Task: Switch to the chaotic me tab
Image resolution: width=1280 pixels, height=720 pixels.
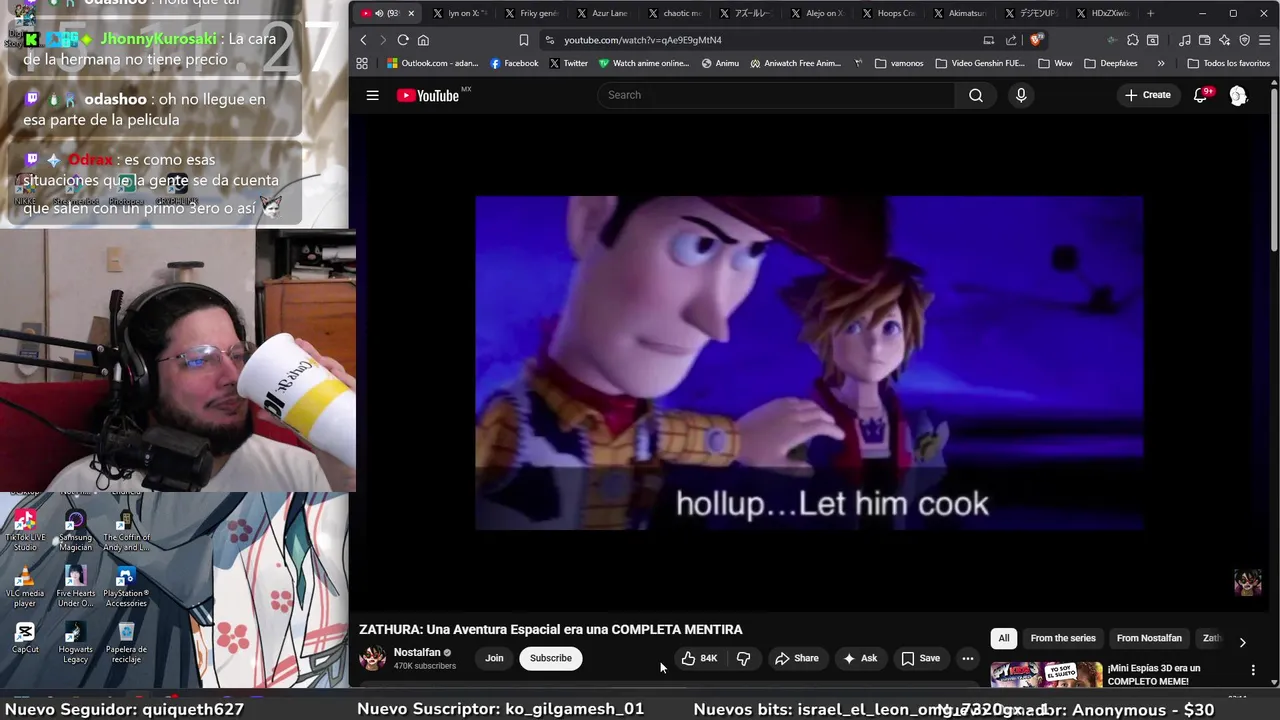Action: (x=675, y=13)
